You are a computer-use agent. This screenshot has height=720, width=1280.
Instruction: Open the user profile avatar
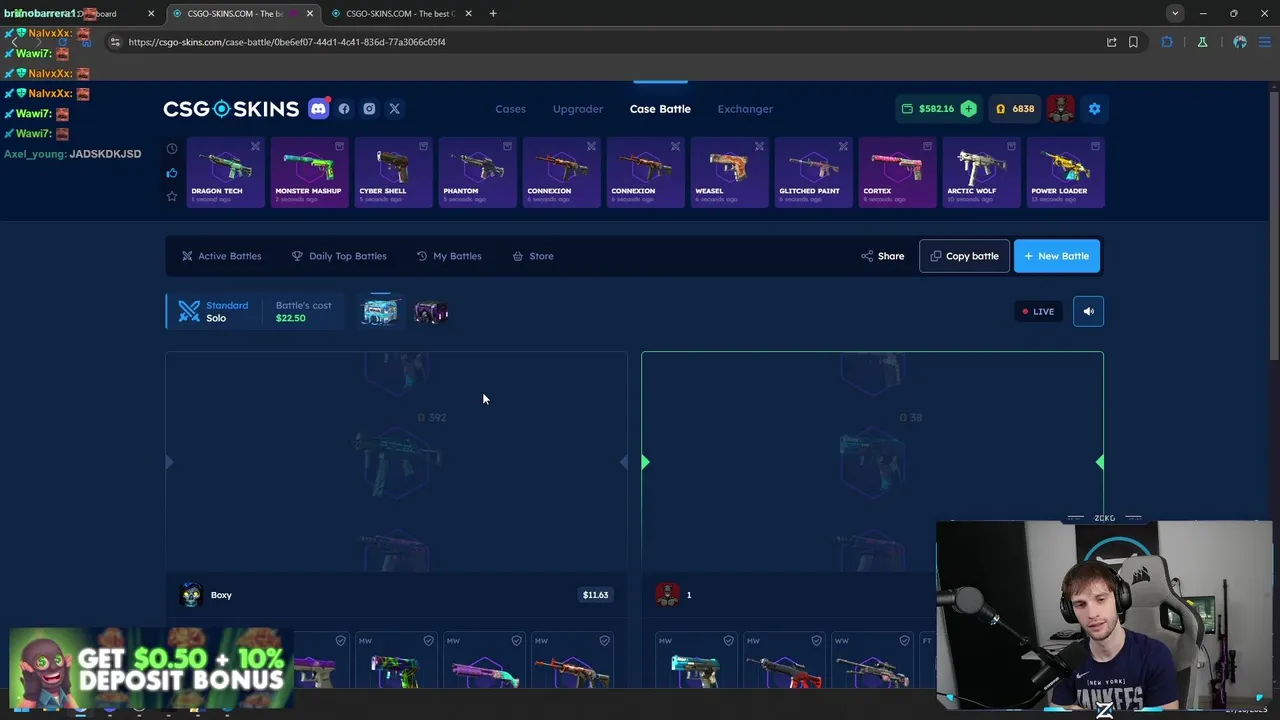pyautogui.click(x=1061, y=109)
